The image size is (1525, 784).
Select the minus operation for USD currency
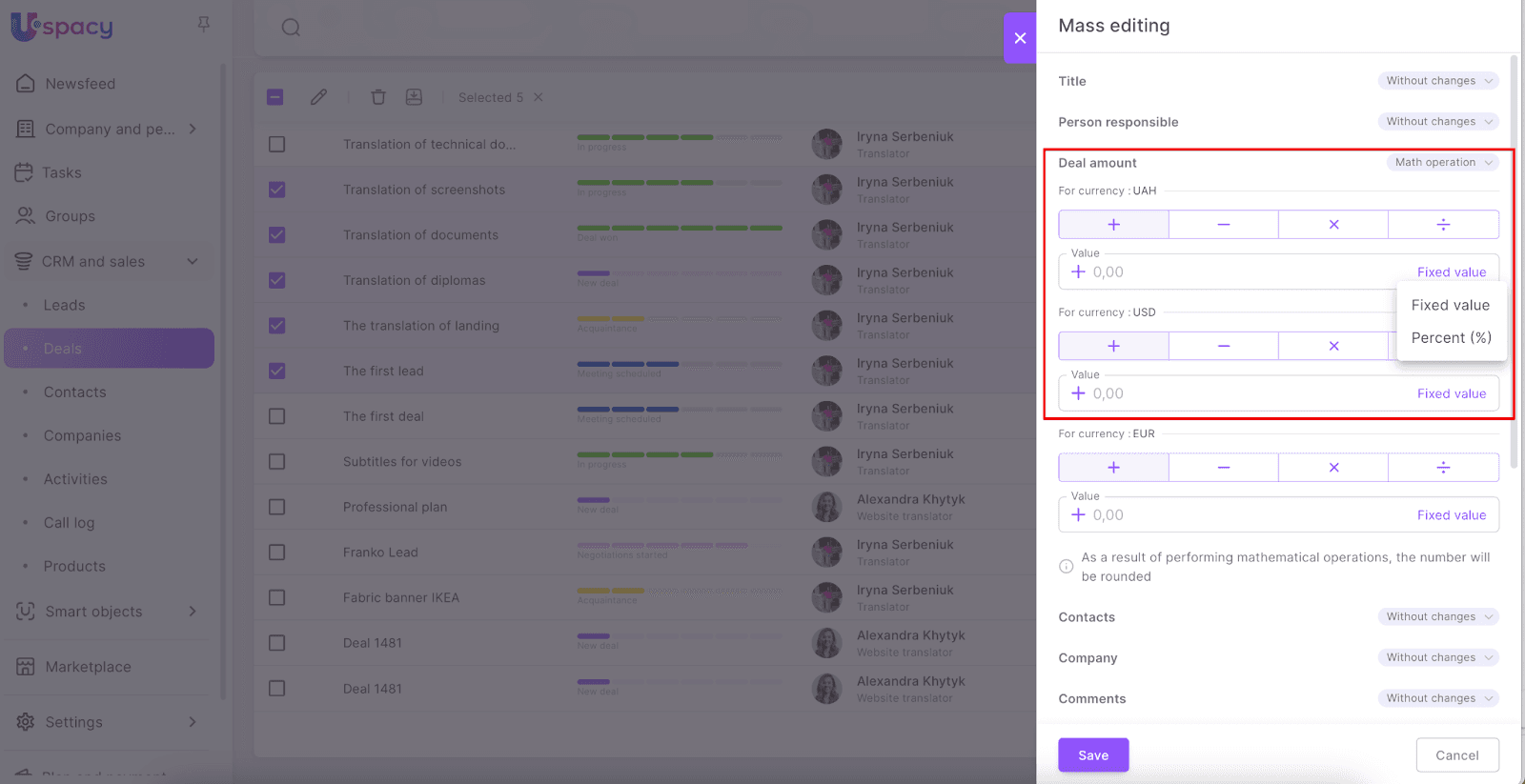1223,346
